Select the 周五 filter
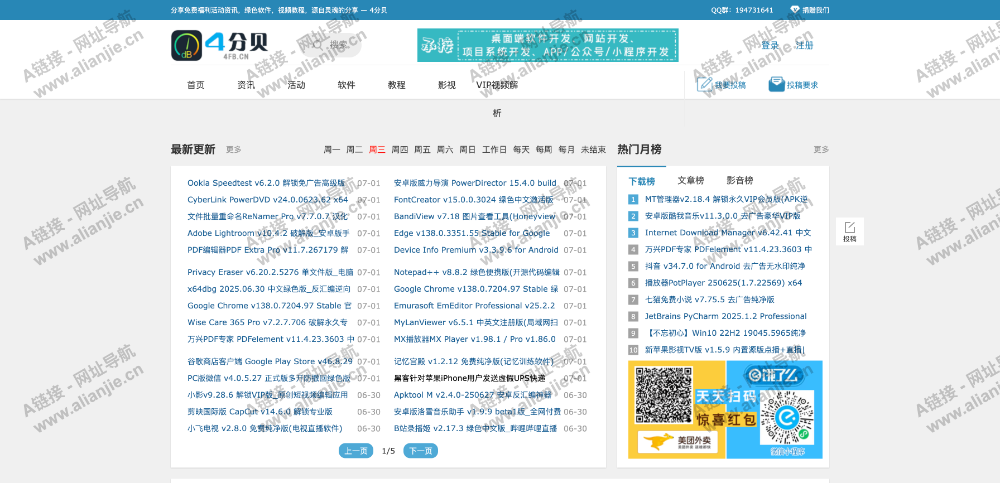The width and height of the screenshot is (1000, 483). tap(422, 149)
